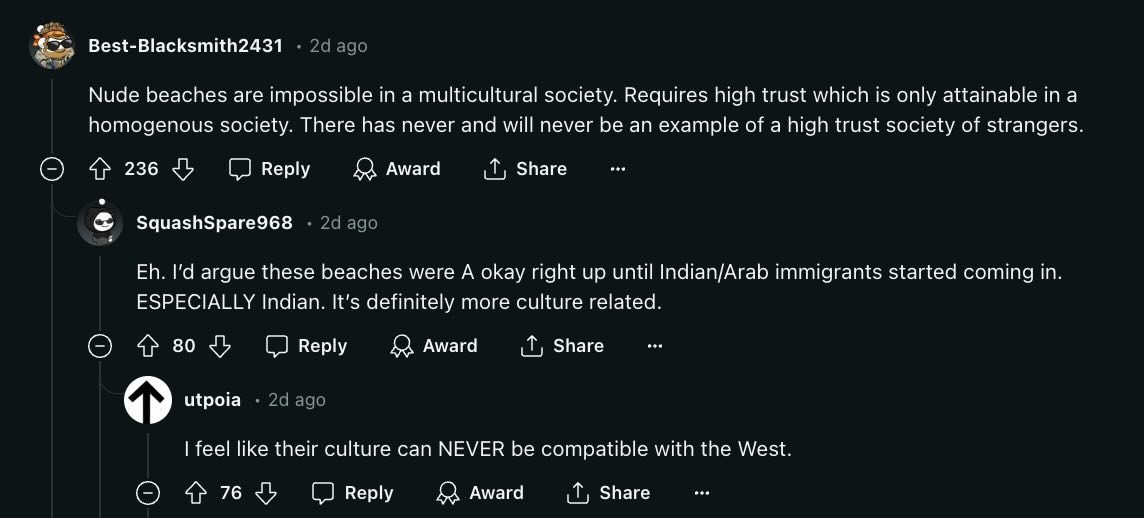Open Best-Blacksmith2431's avatar profile
The width and height of the screenshot is (1144, 518).
point(52,45)
